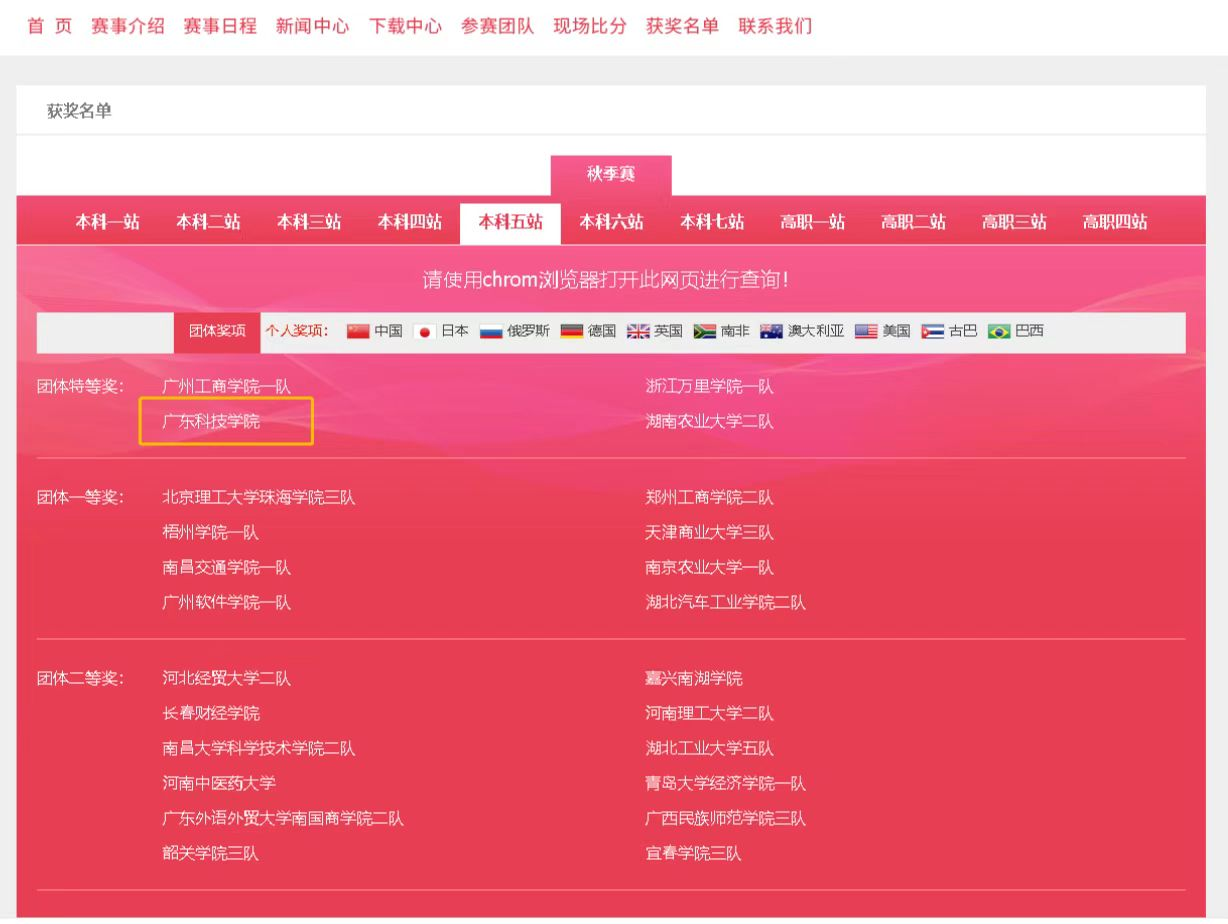This screenshot has height=924, width=1228.
Task: Click the 澳大利亚 country label
Action: click(x=816, y=332)
